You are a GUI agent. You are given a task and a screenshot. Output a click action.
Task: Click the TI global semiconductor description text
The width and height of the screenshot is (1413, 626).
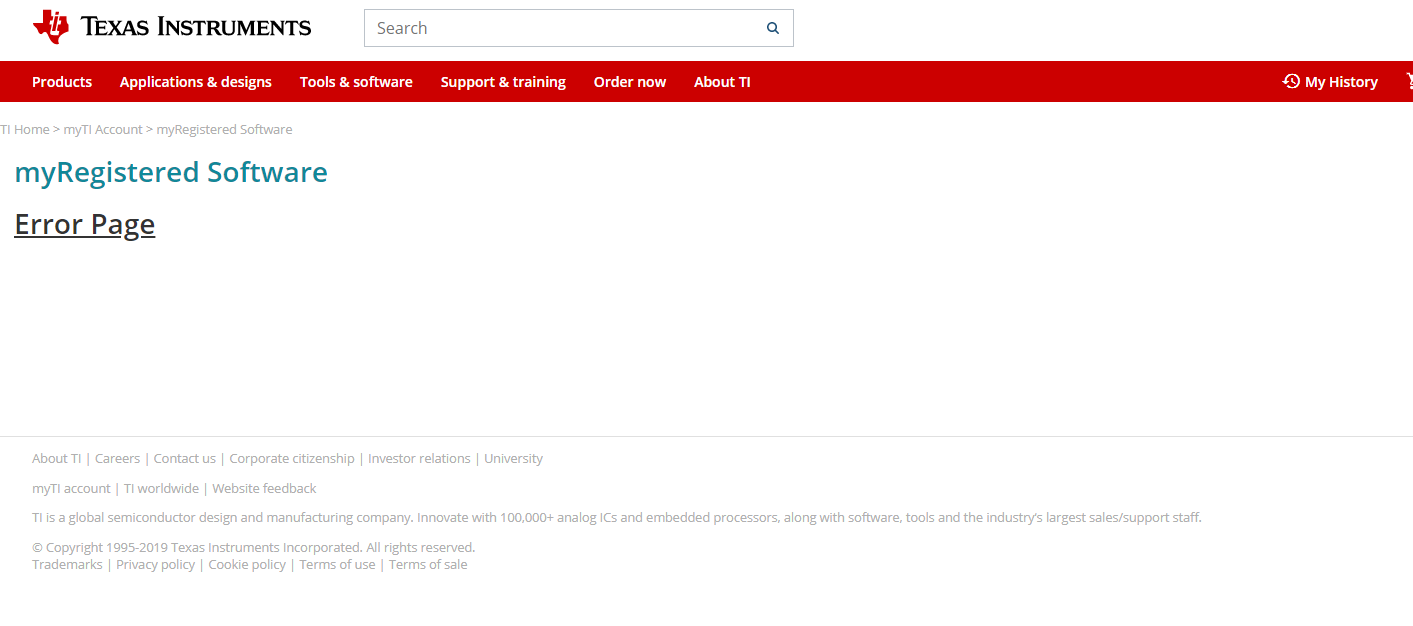pyautogui.click(x=617, y=518)
